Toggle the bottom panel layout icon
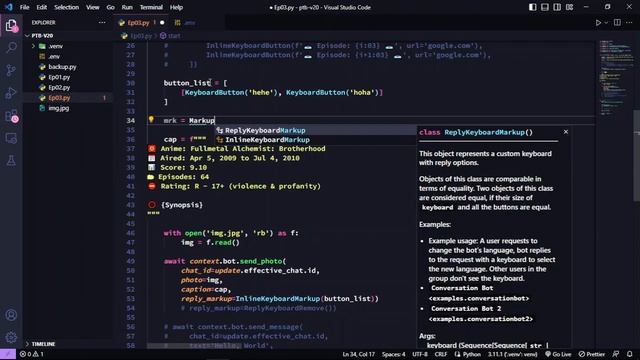 [544, 7]
